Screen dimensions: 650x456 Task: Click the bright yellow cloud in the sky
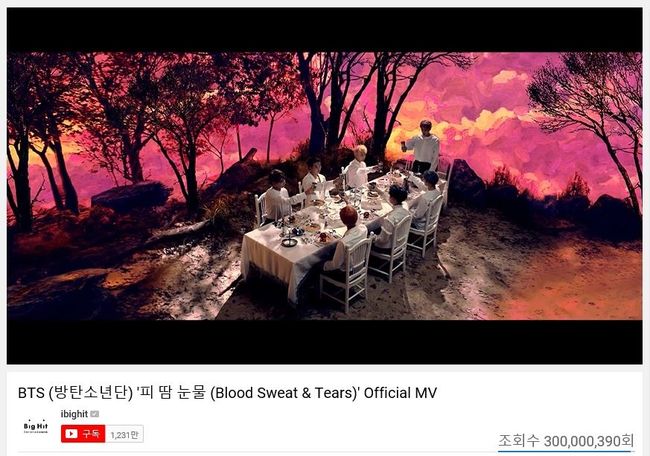coord(491,120)
